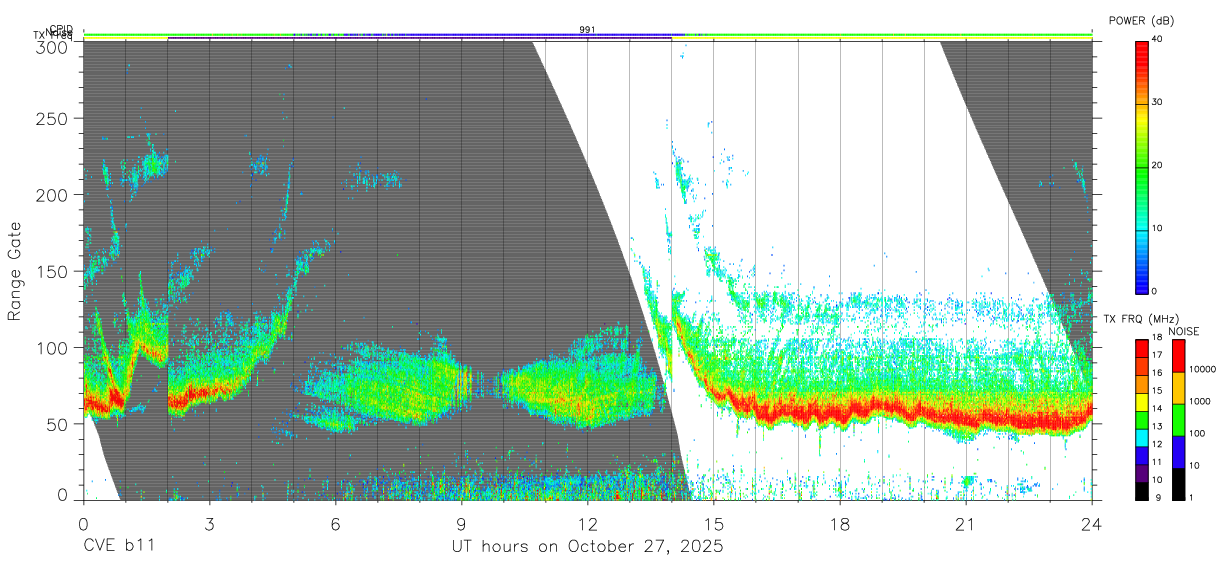Click the 'NOISE' legend title
1228x567 pixels.
click(1185, 331)
